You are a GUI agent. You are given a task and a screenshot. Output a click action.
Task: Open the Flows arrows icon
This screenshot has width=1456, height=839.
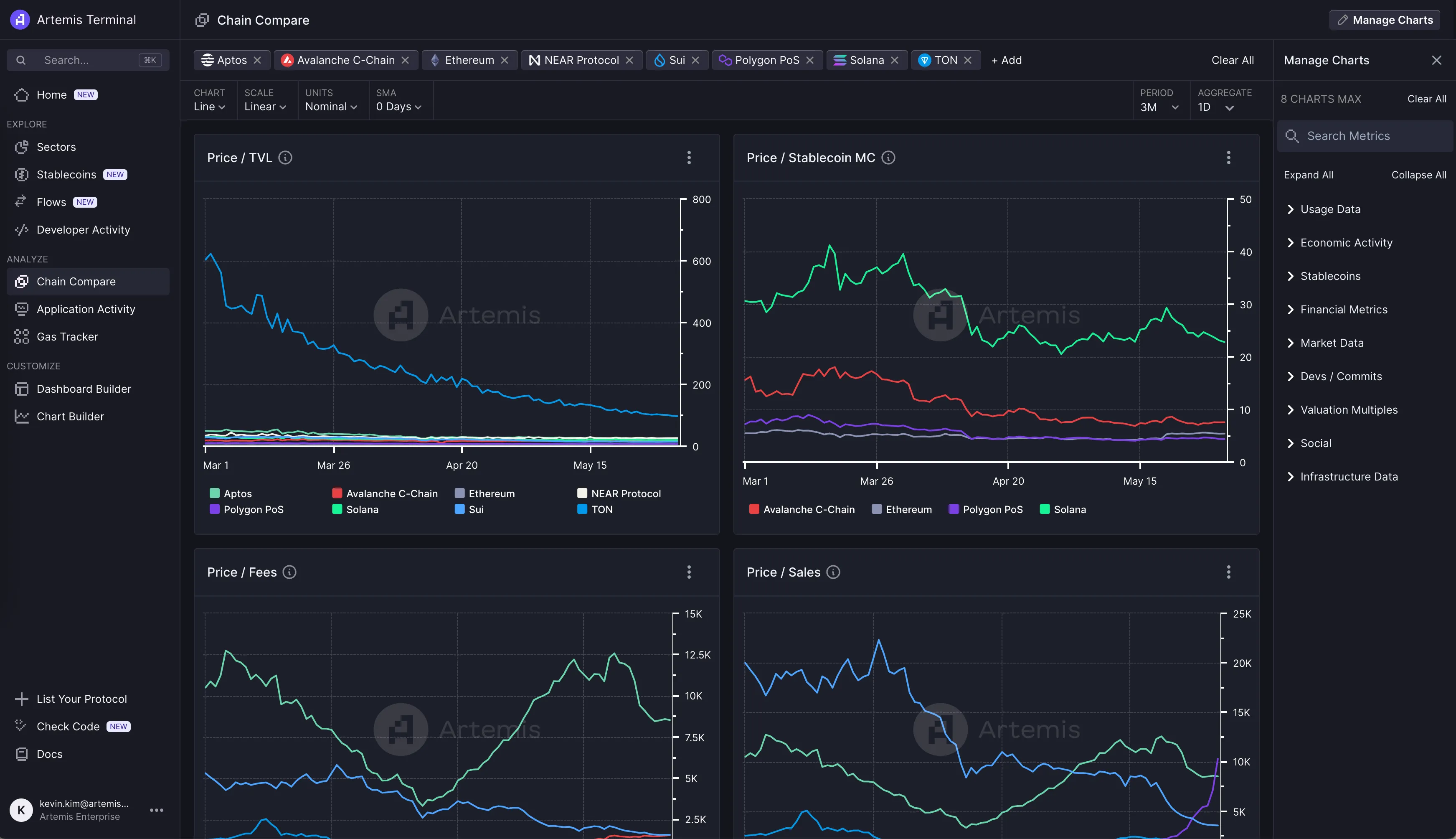(21, 202)
